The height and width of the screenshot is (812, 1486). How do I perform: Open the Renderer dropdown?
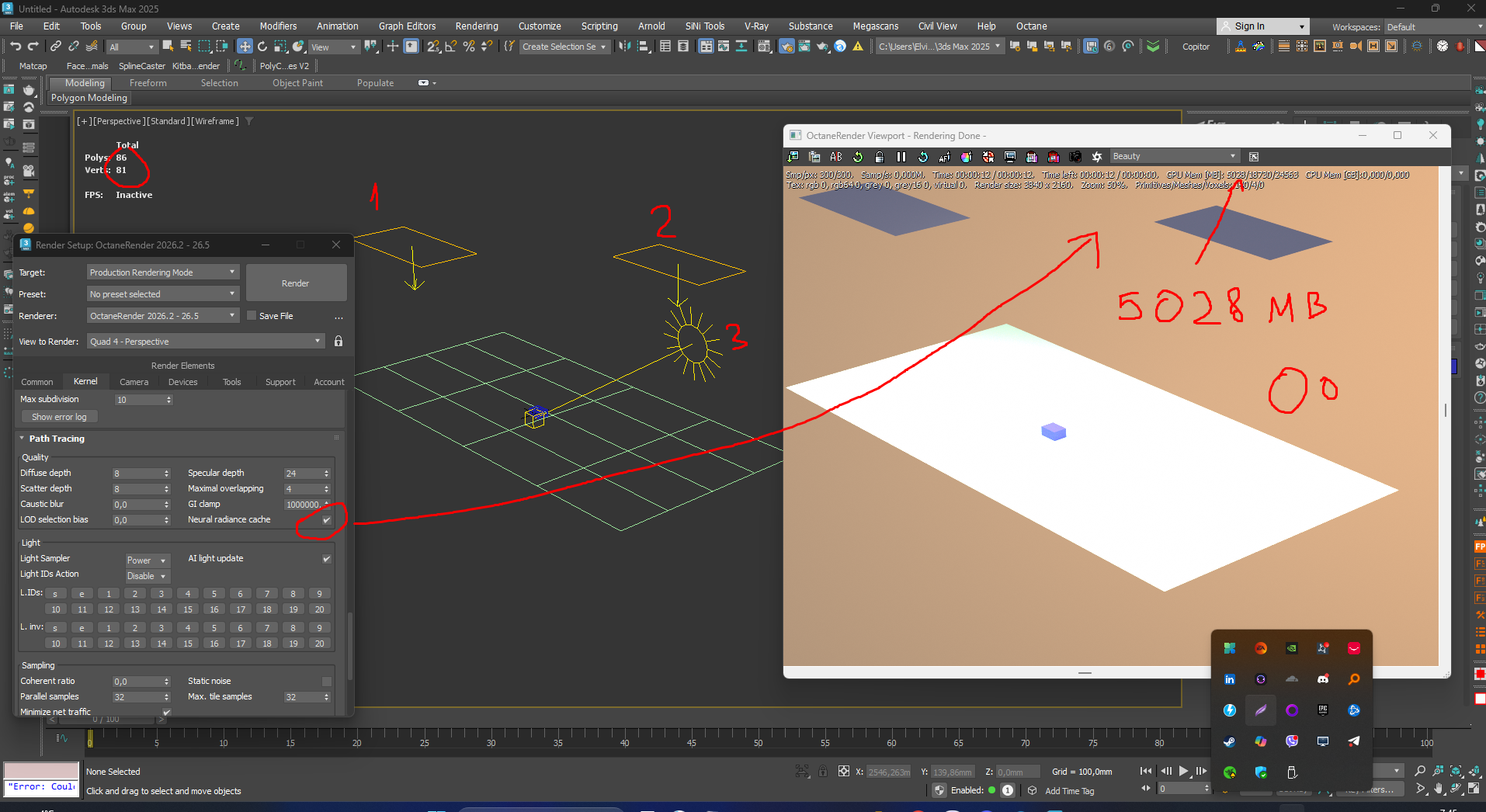click(162, 316)
